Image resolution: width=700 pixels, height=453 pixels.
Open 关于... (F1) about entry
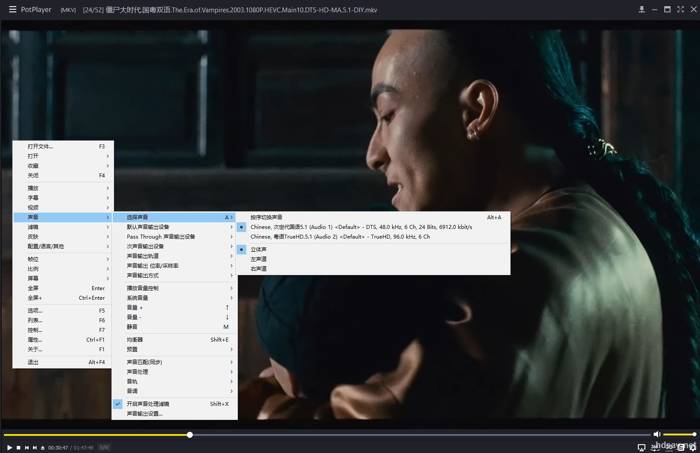(x=63, y=349)
